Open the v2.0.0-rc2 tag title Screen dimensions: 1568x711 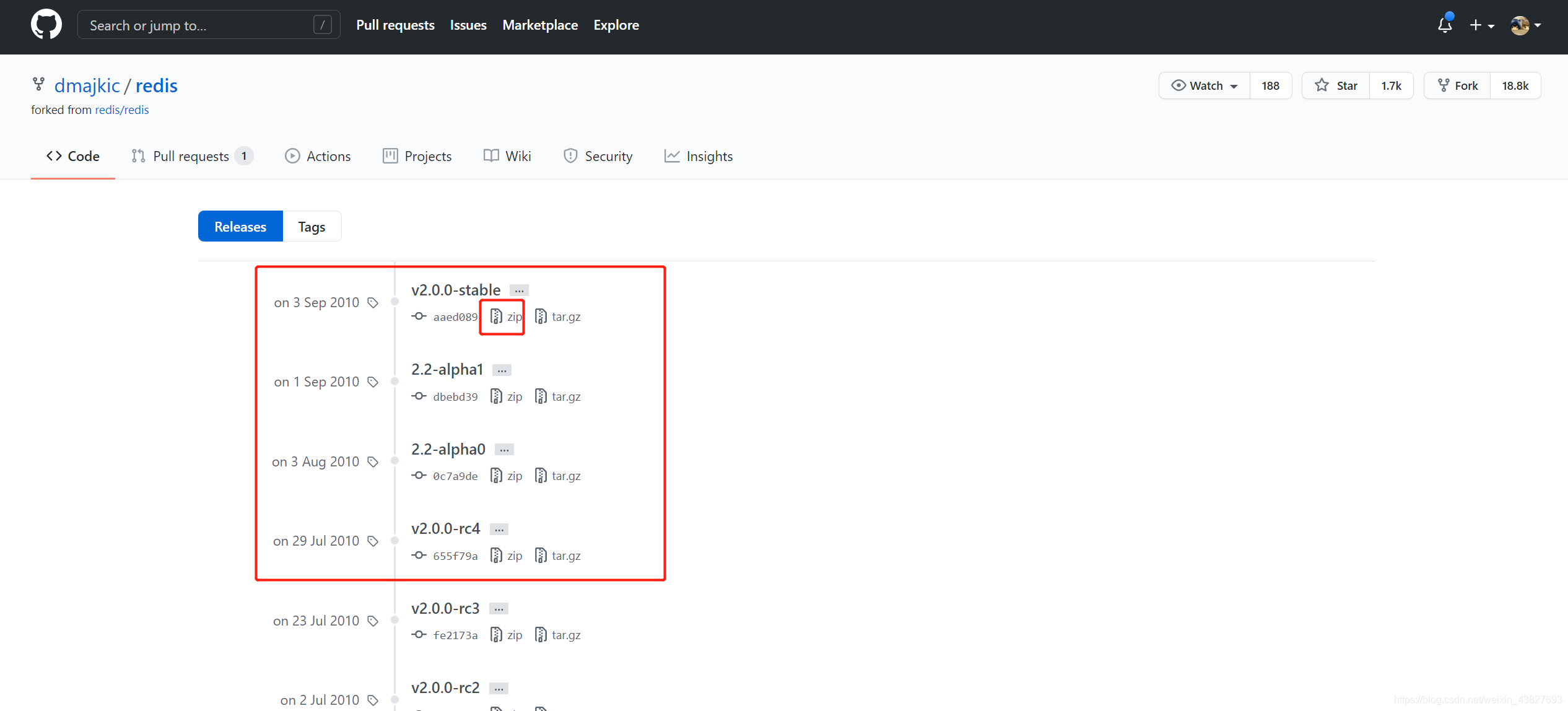click(x=445, y=687)
